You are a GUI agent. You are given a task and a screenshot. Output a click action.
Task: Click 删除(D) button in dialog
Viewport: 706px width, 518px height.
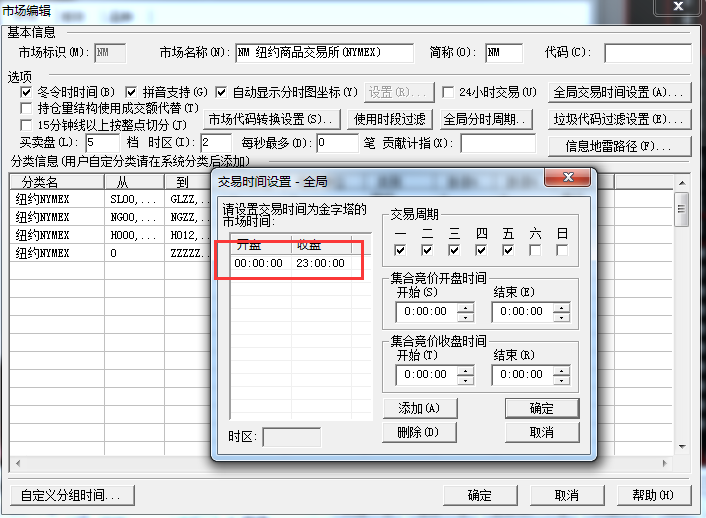(419, 432)
